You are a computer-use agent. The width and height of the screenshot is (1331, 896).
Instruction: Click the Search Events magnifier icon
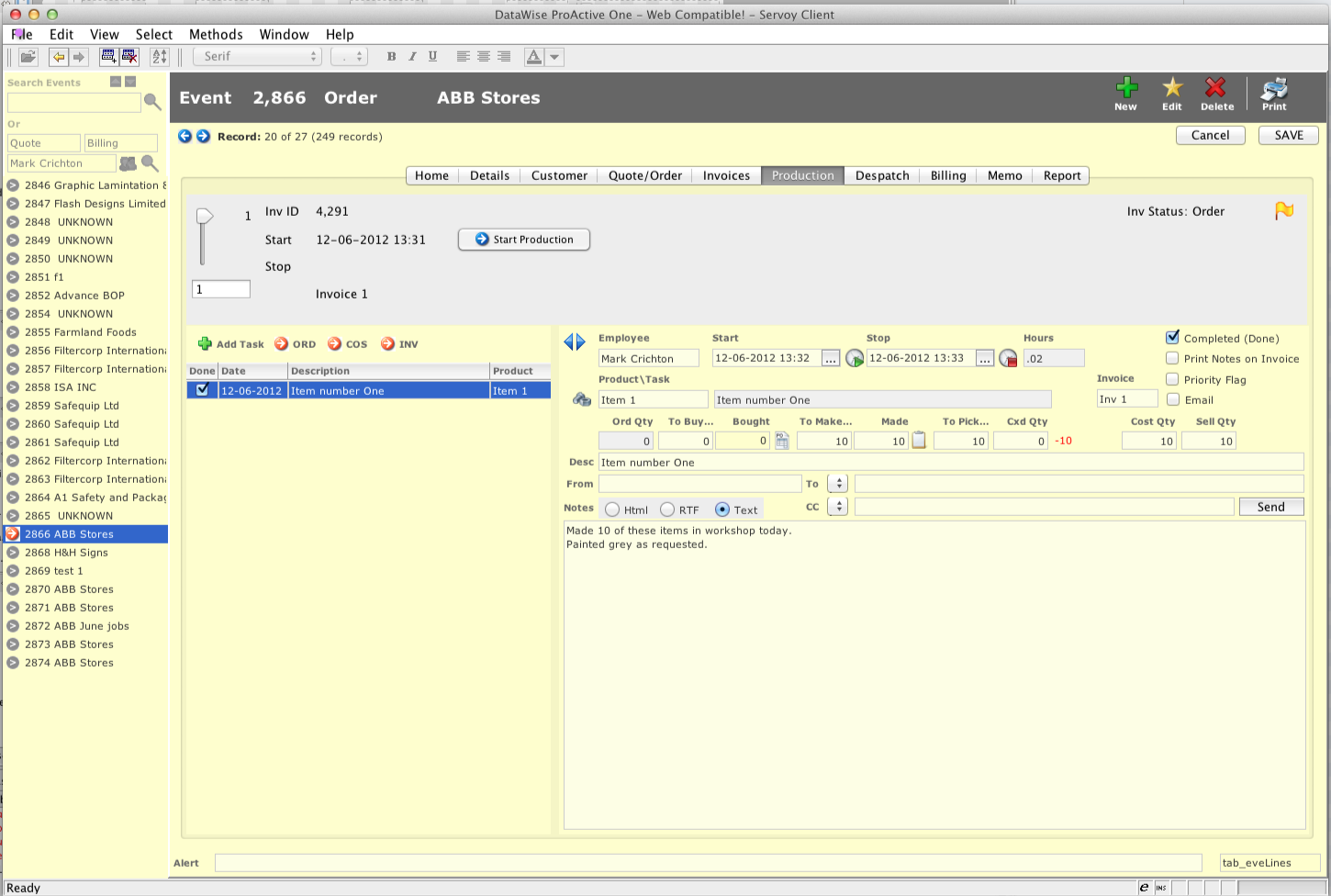point(152,102)
